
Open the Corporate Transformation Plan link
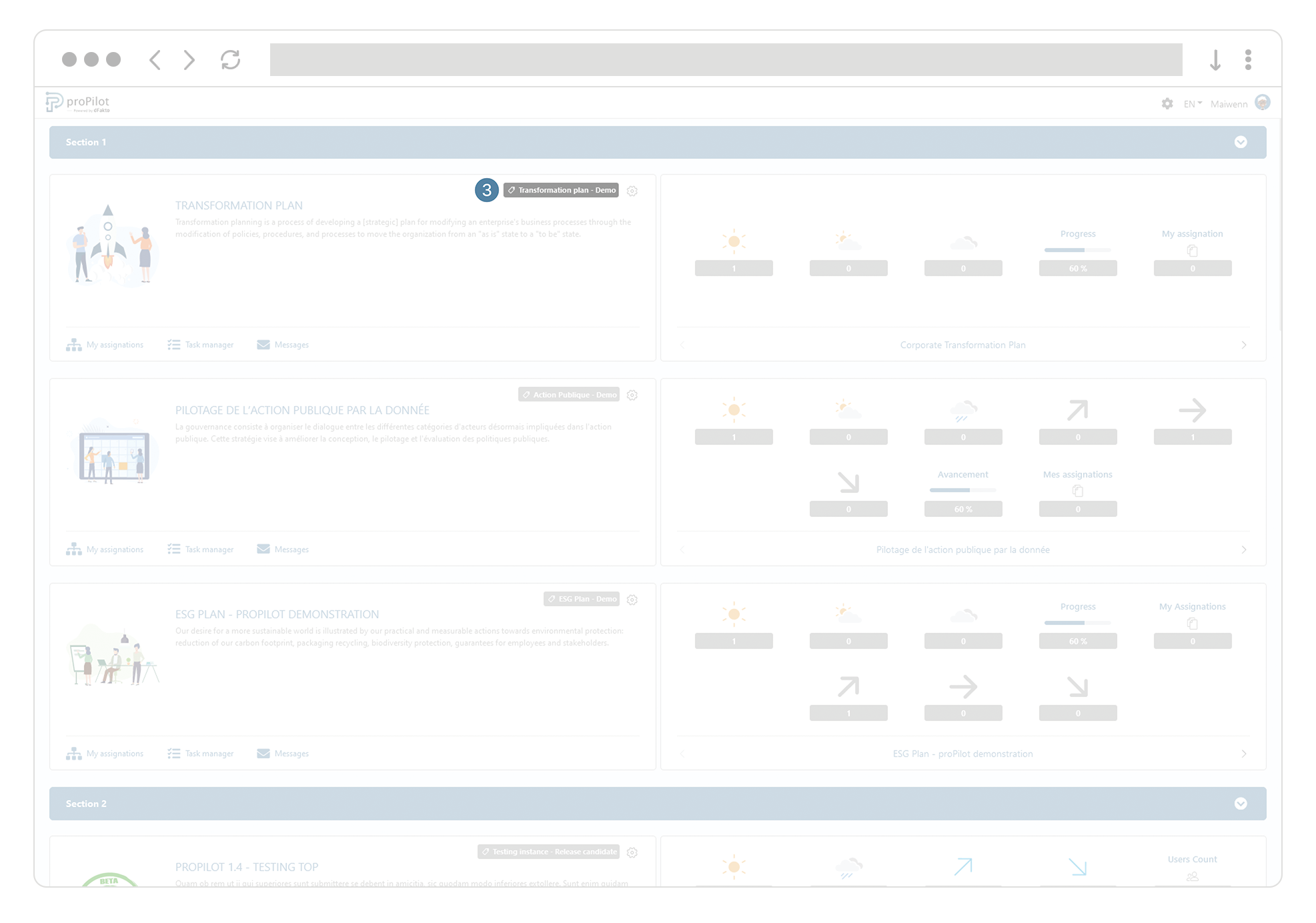(962, 345)
